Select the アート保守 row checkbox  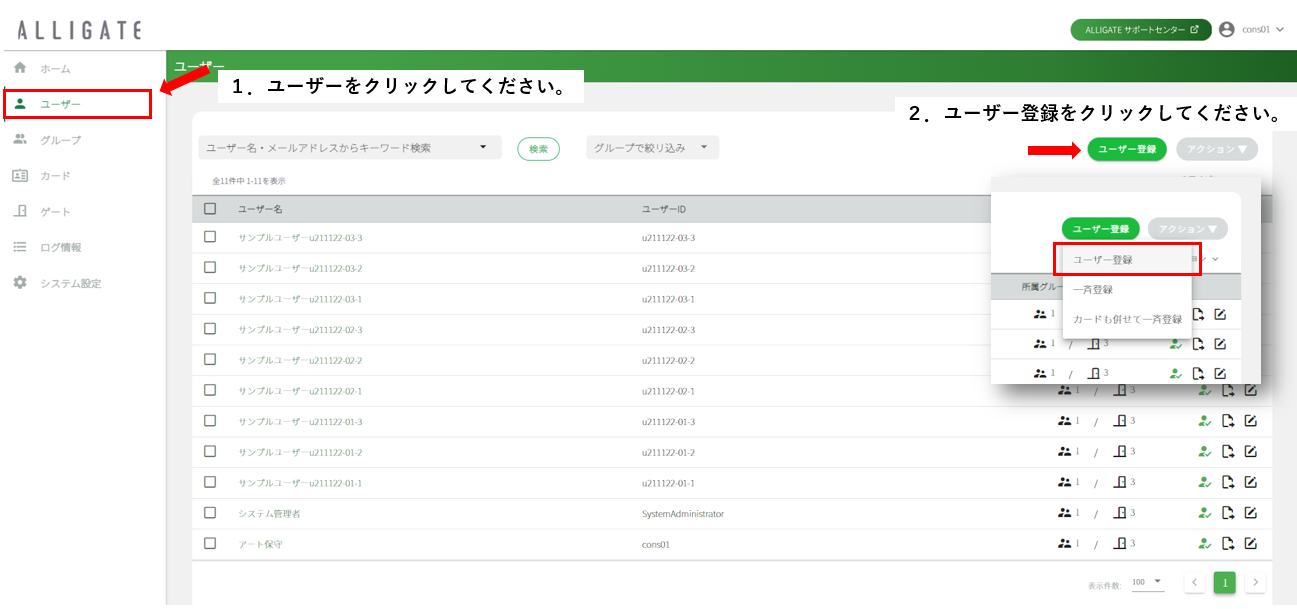tap(210, 543)
